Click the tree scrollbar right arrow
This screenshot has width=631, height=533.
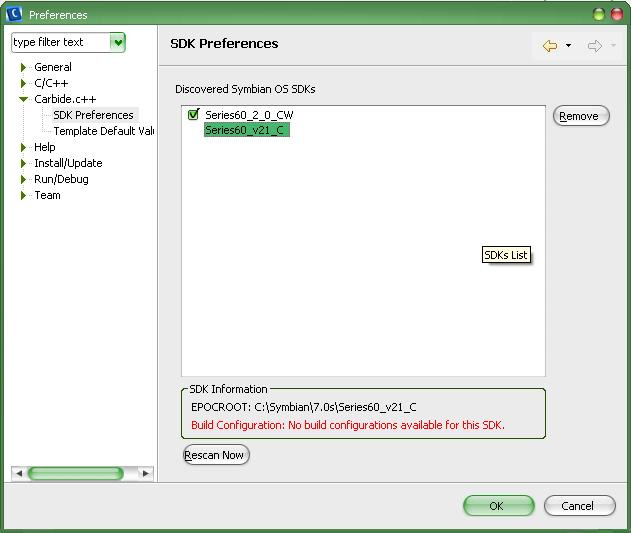146,473
